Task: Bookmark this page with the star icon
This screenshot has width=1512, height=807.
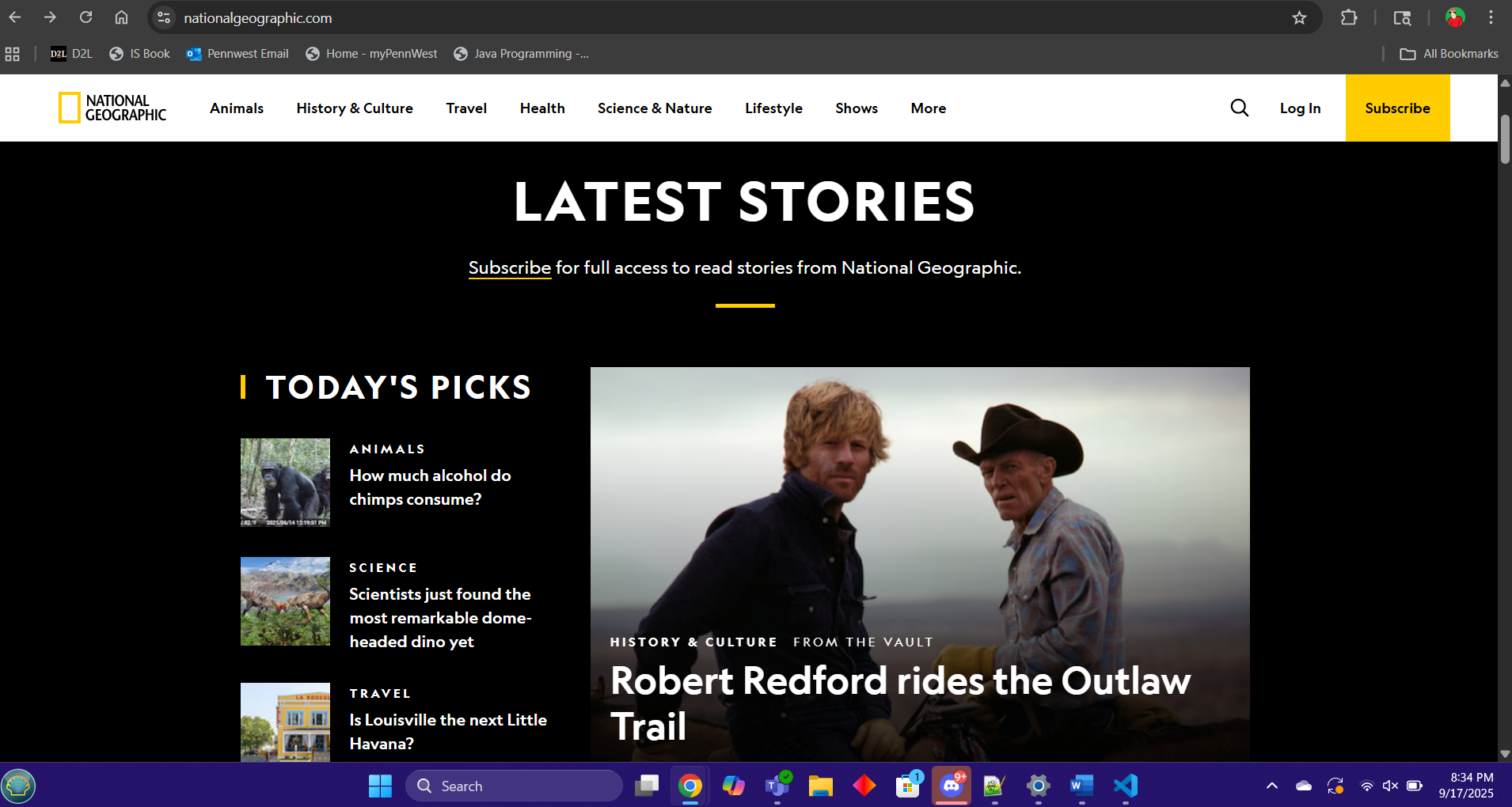Action: click(1299, 17)
